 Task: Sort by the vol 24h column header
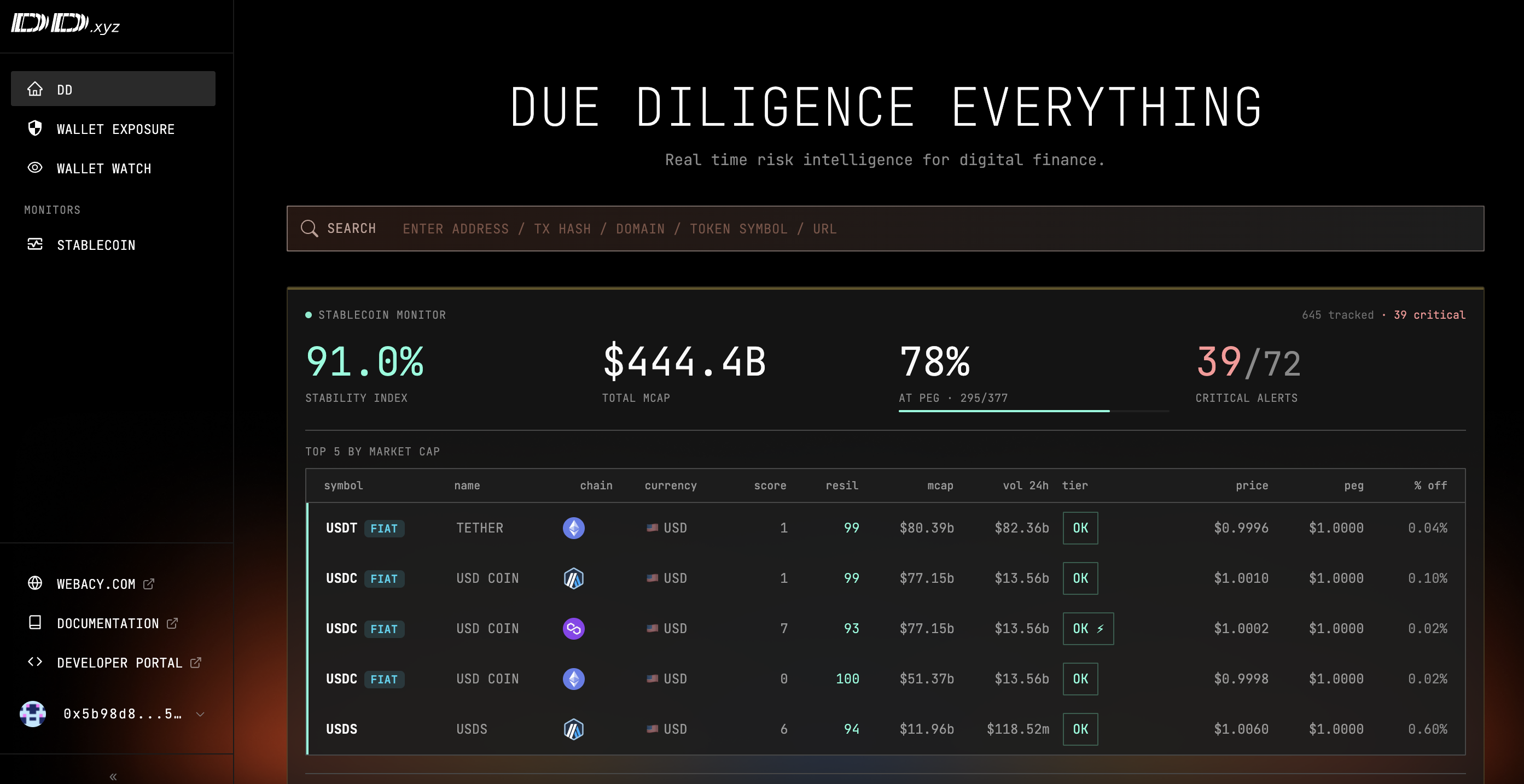click(x=1025, y=485)
